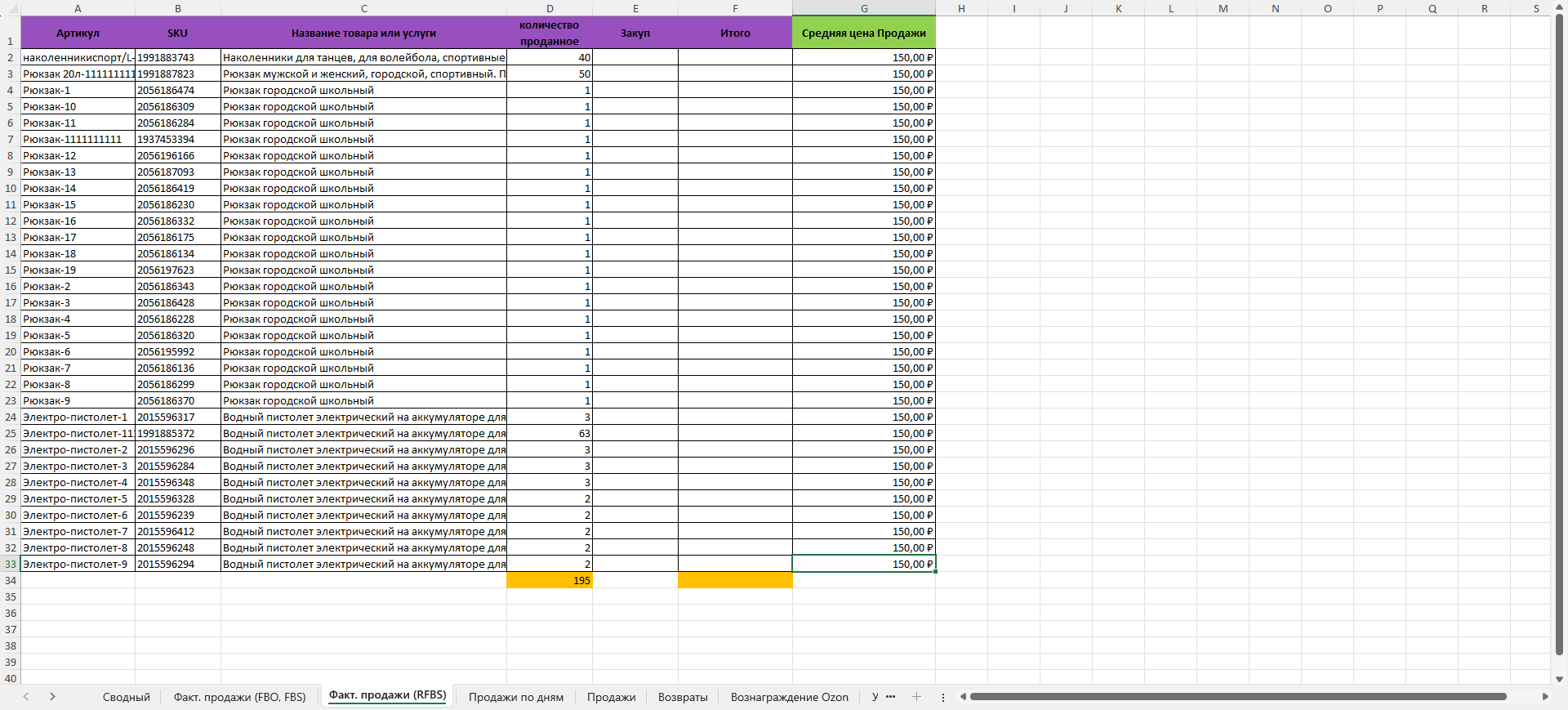
Task: Click the next sheet navigation arrow
Action: point(52,697)
